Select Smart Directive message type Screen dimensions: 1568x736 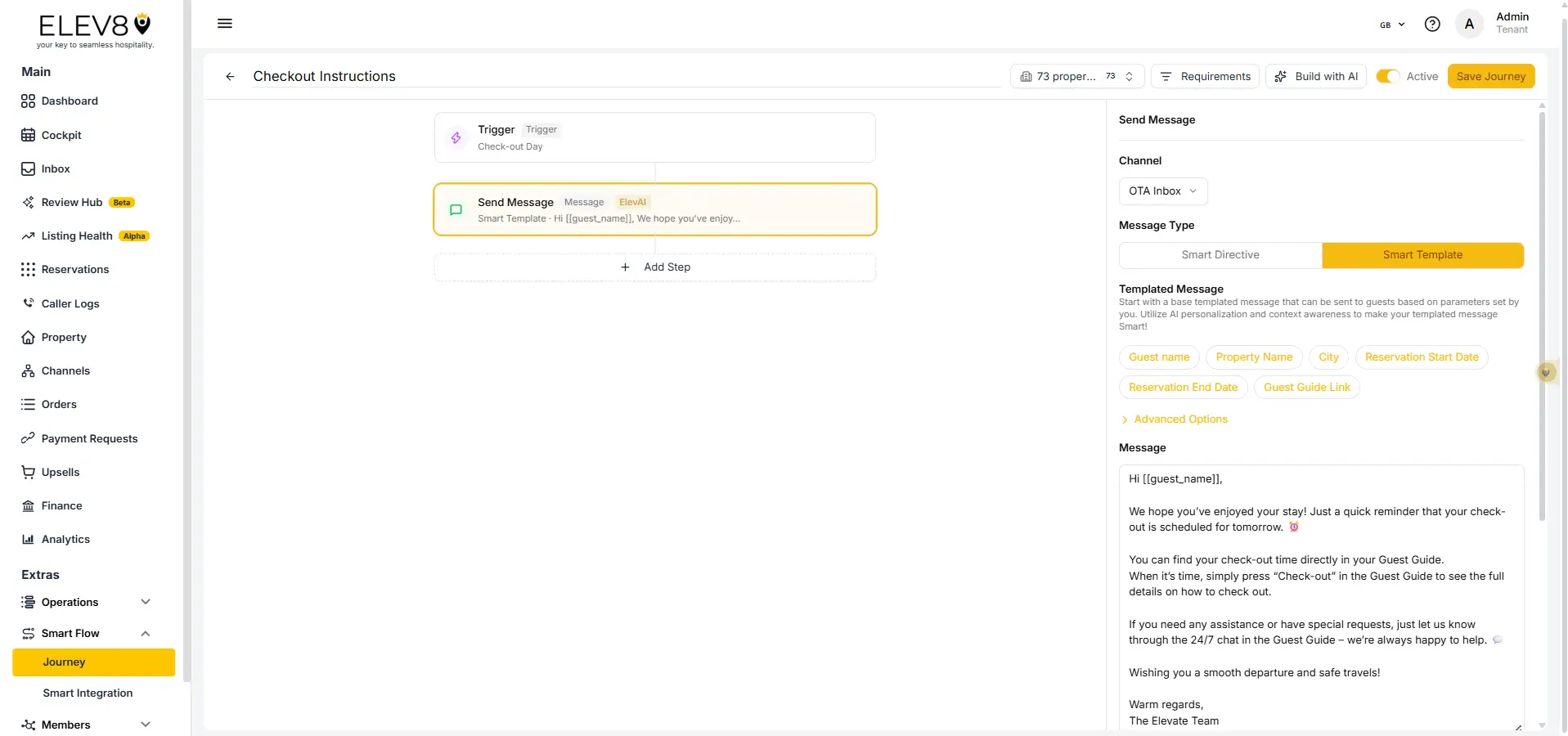coord(1220,255)
